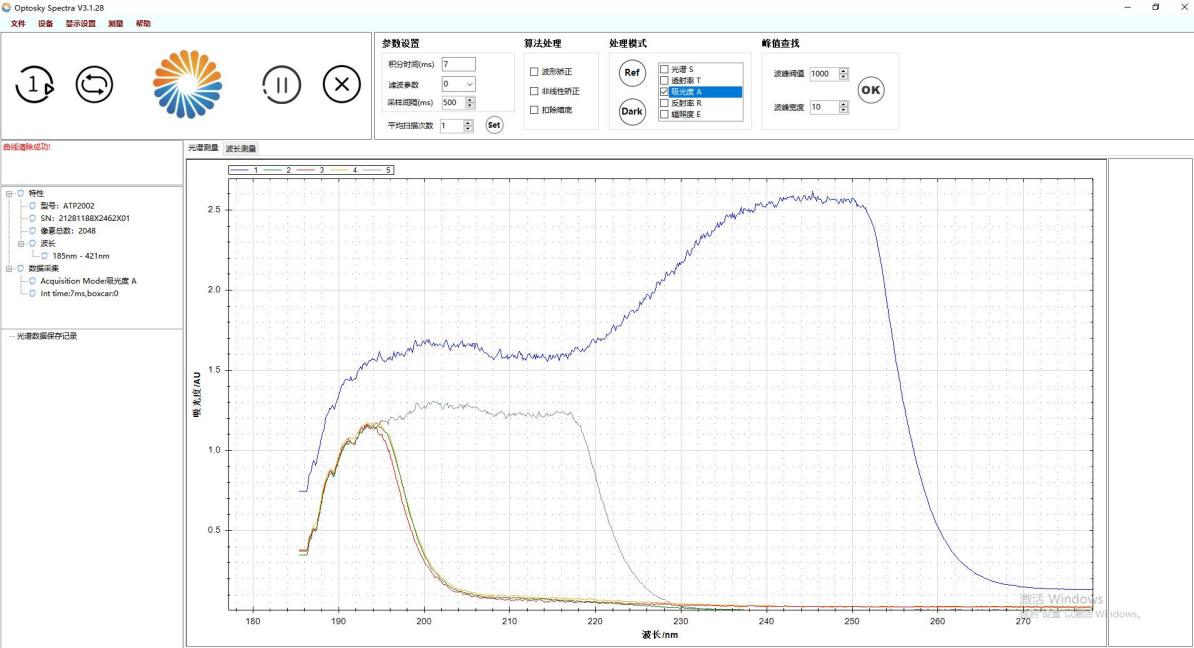
Task: Collapse the 数据采集 tree node
Action: (8, 268)
